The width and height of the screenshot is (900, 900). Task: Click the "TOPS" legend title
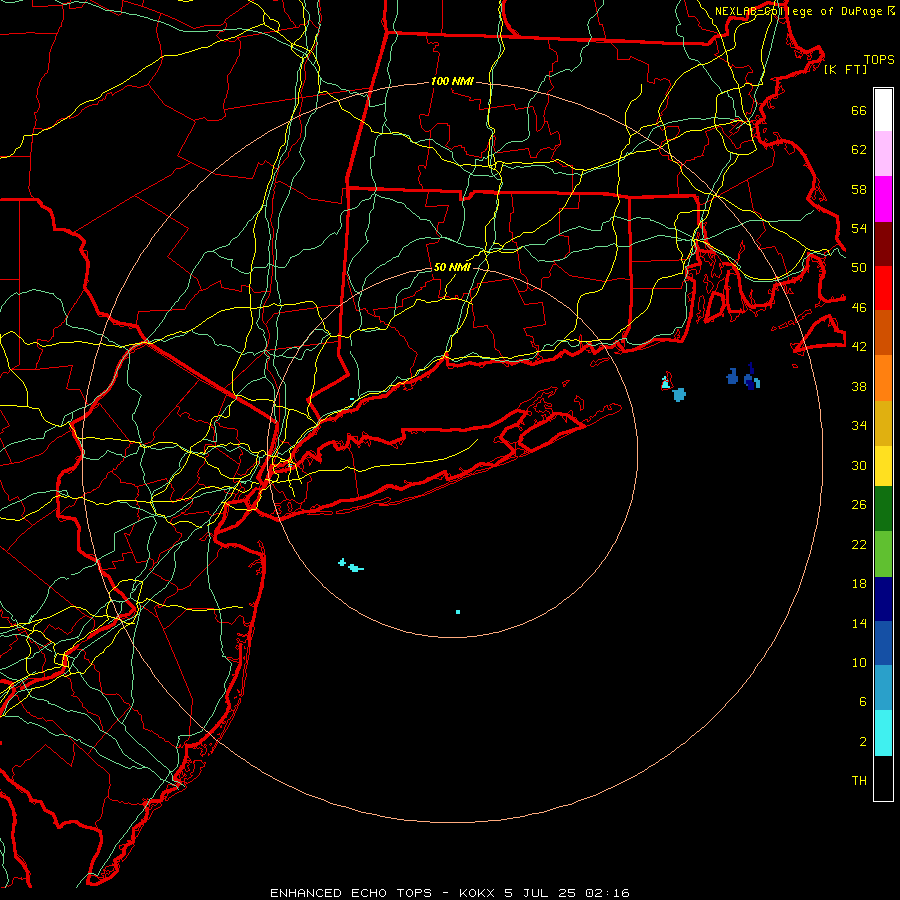pyautogui.click(x=879, y=60)
